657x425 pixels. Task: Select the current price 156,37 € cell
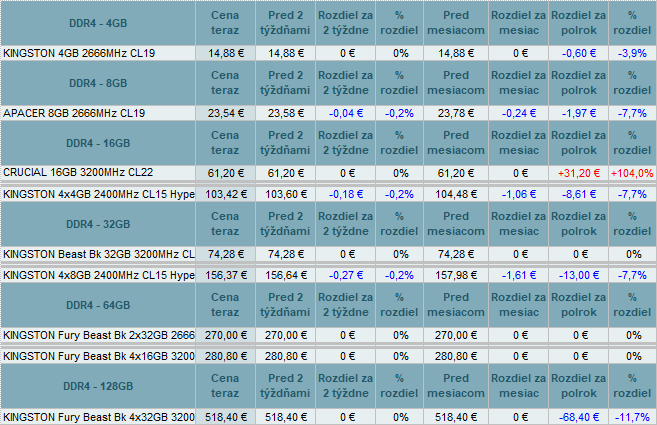tap(225, 275)
